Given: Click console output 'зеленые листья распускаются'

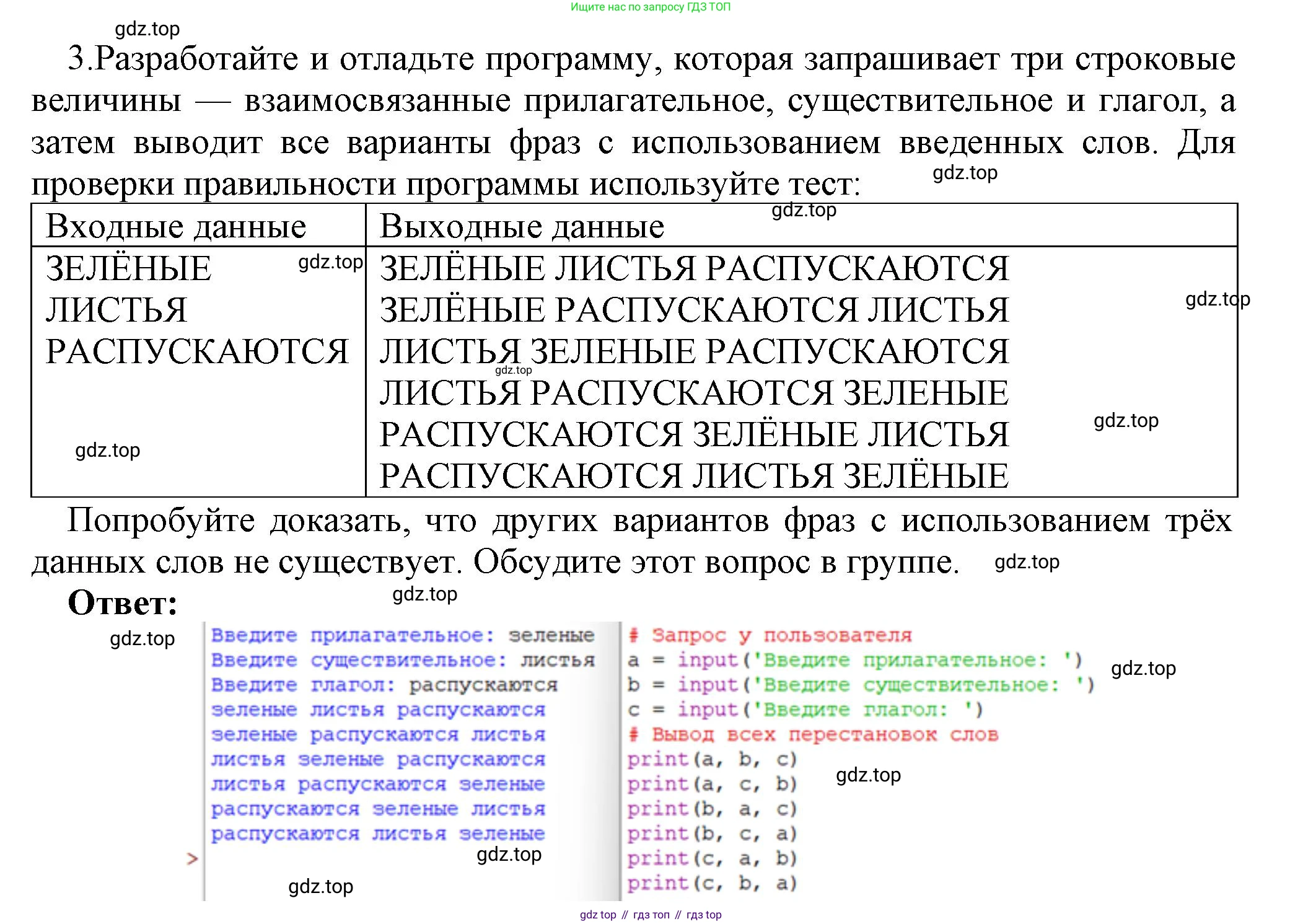Looking at the screenshot, I should (x=378, y=710).
